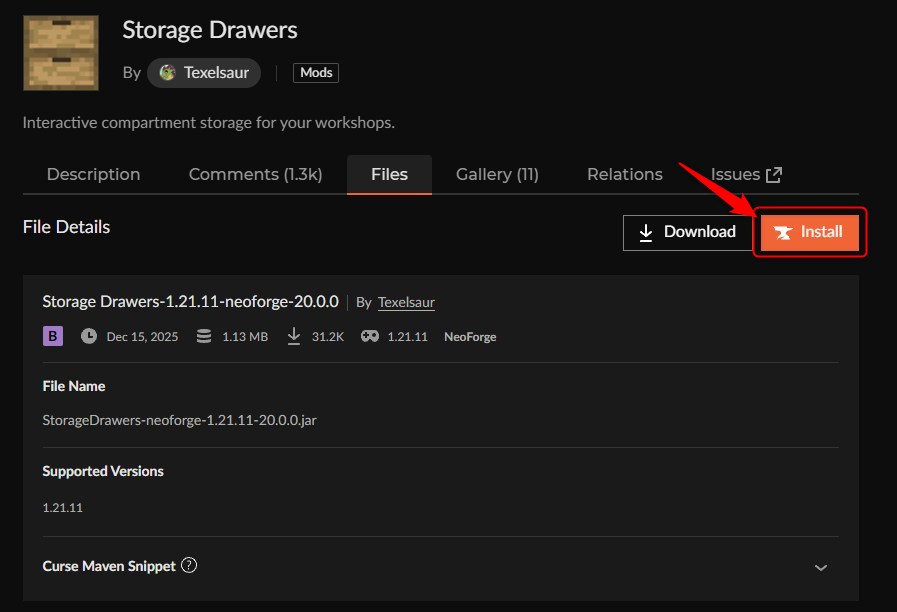Click the Download button
Viewport: 897px width, 612px height.
click(688, 231)
